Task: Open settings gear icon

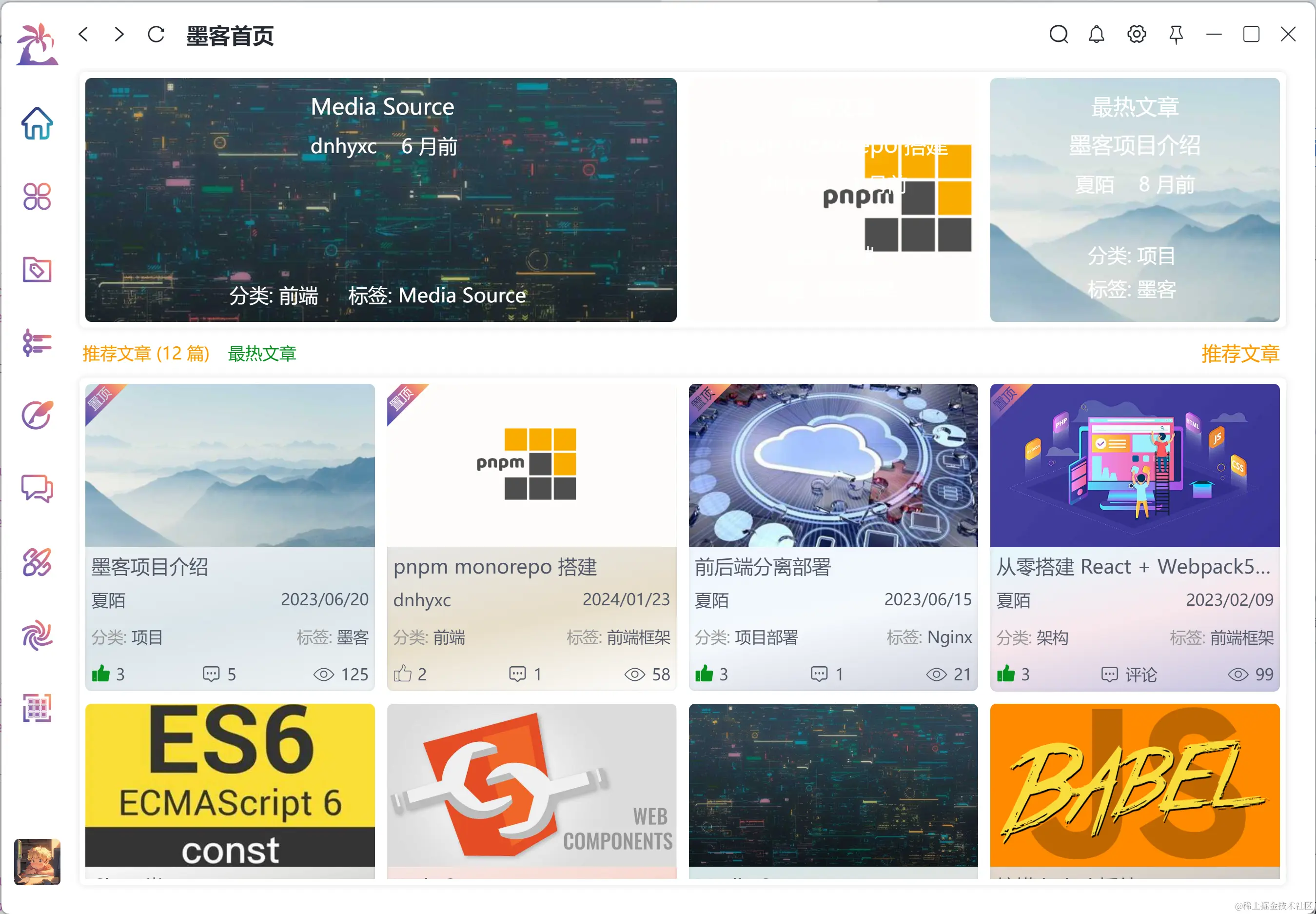Action: [1136, 34]
